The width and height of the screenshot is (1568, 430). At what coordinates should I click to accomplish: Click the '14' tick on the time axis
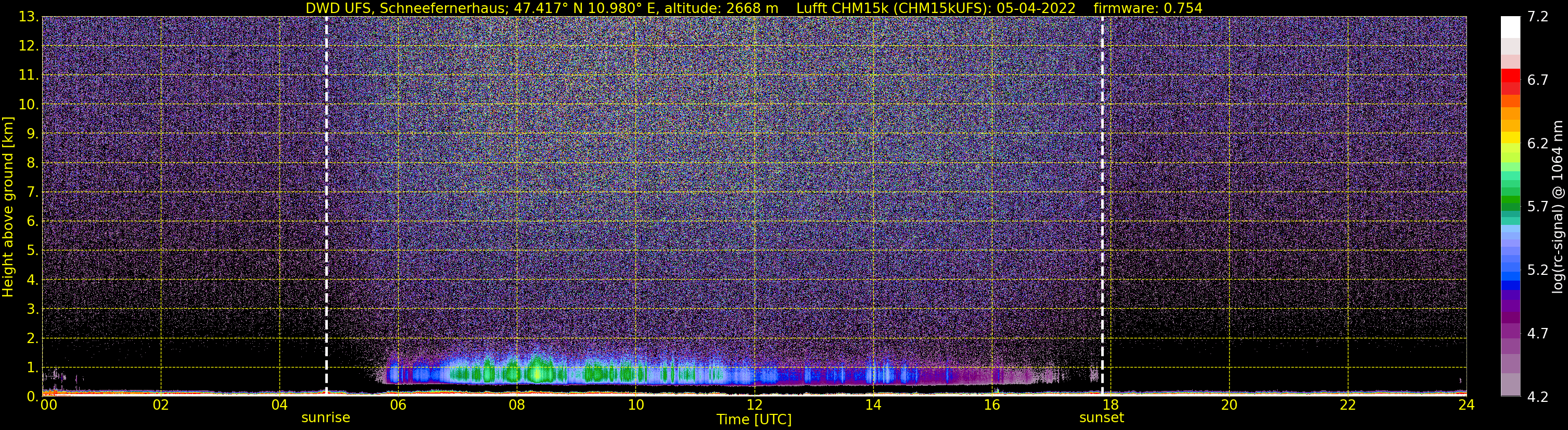pyautogui.click(x=873, y=405)
